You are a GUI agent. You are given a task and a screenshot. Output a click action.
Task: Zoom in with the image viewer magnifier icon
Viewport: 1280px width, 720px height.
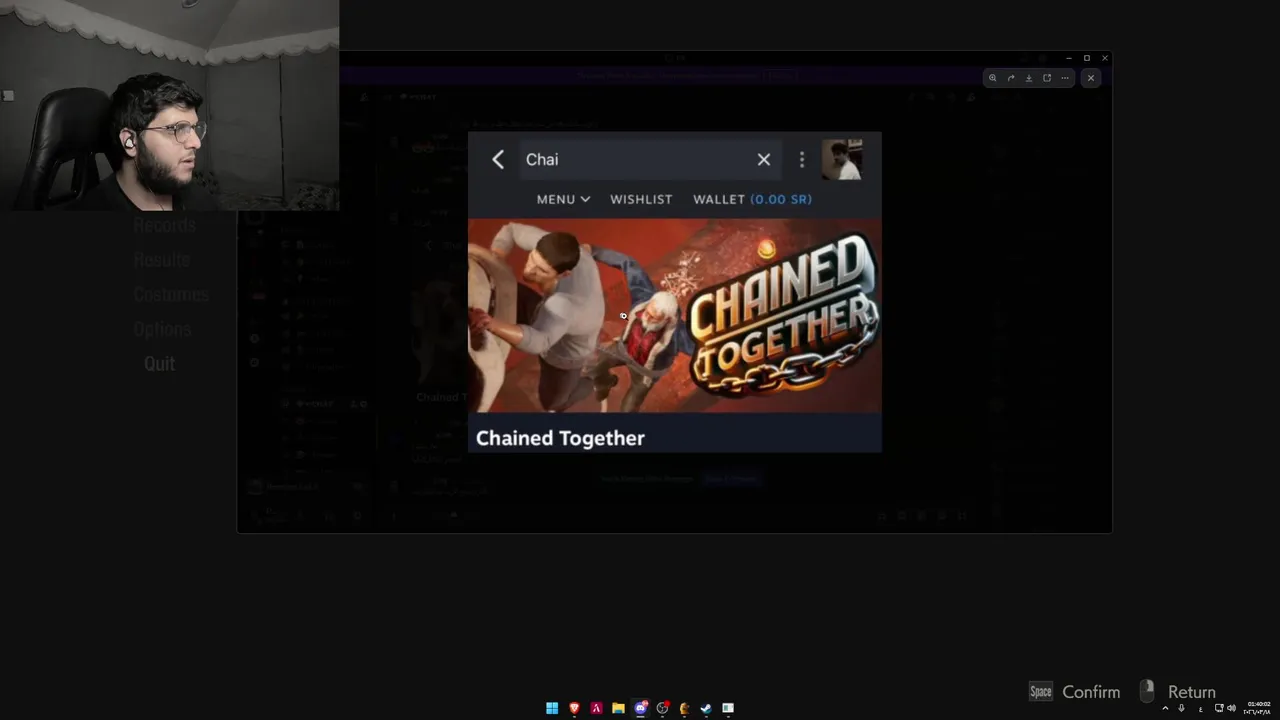click(992, 78)
